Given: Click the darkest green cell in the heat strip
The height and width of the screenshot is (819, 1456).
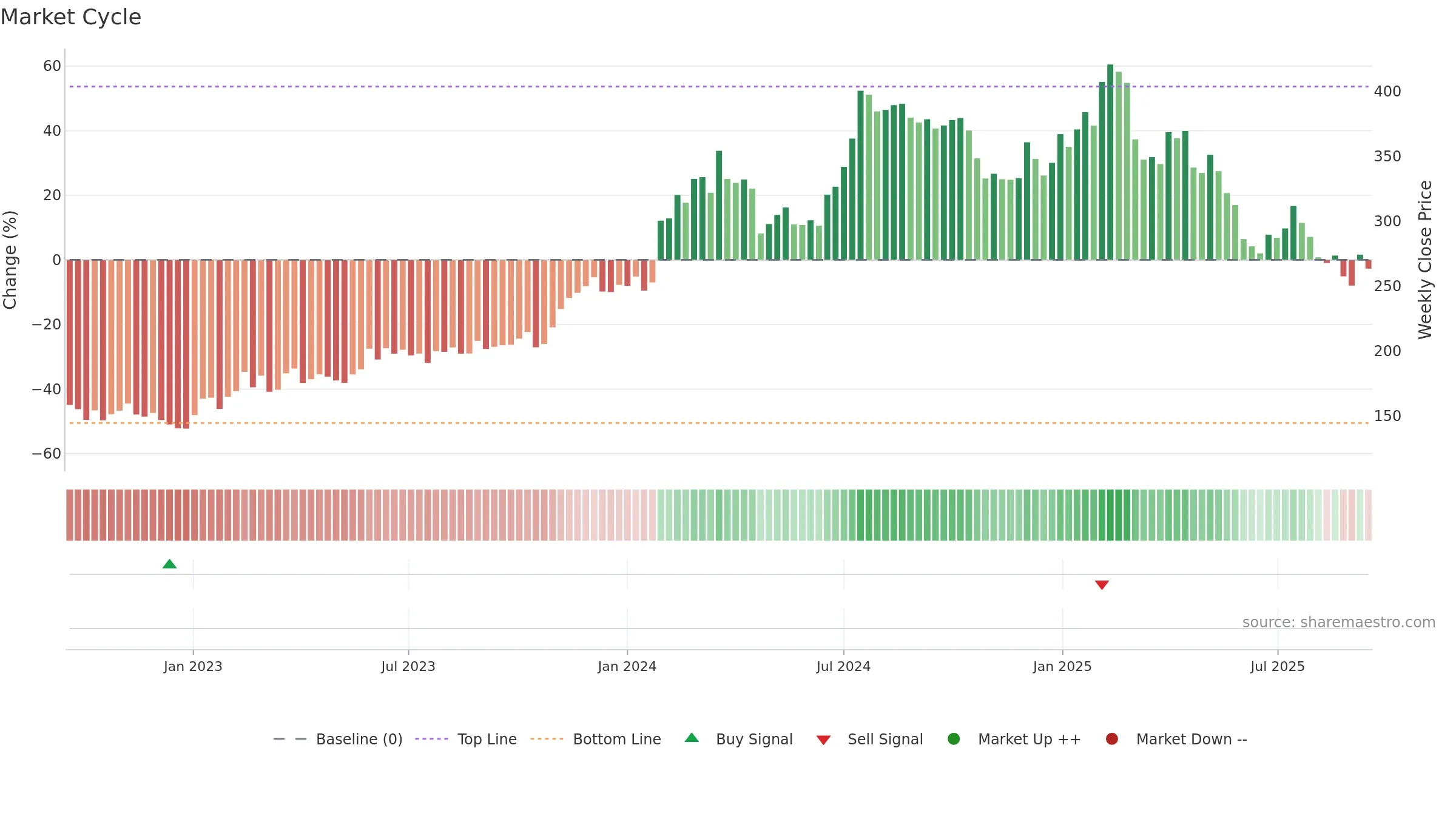Looking at the screenshot, I should coord(1110,515).
